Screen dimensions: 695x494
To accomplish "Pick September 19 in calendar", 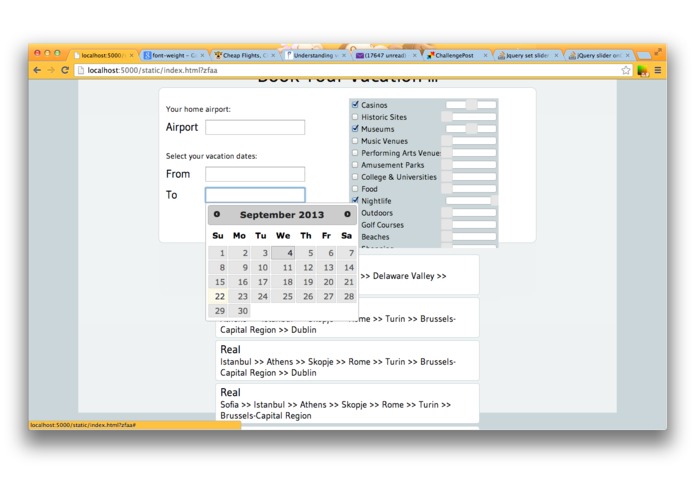I will [x=306, y=282].
